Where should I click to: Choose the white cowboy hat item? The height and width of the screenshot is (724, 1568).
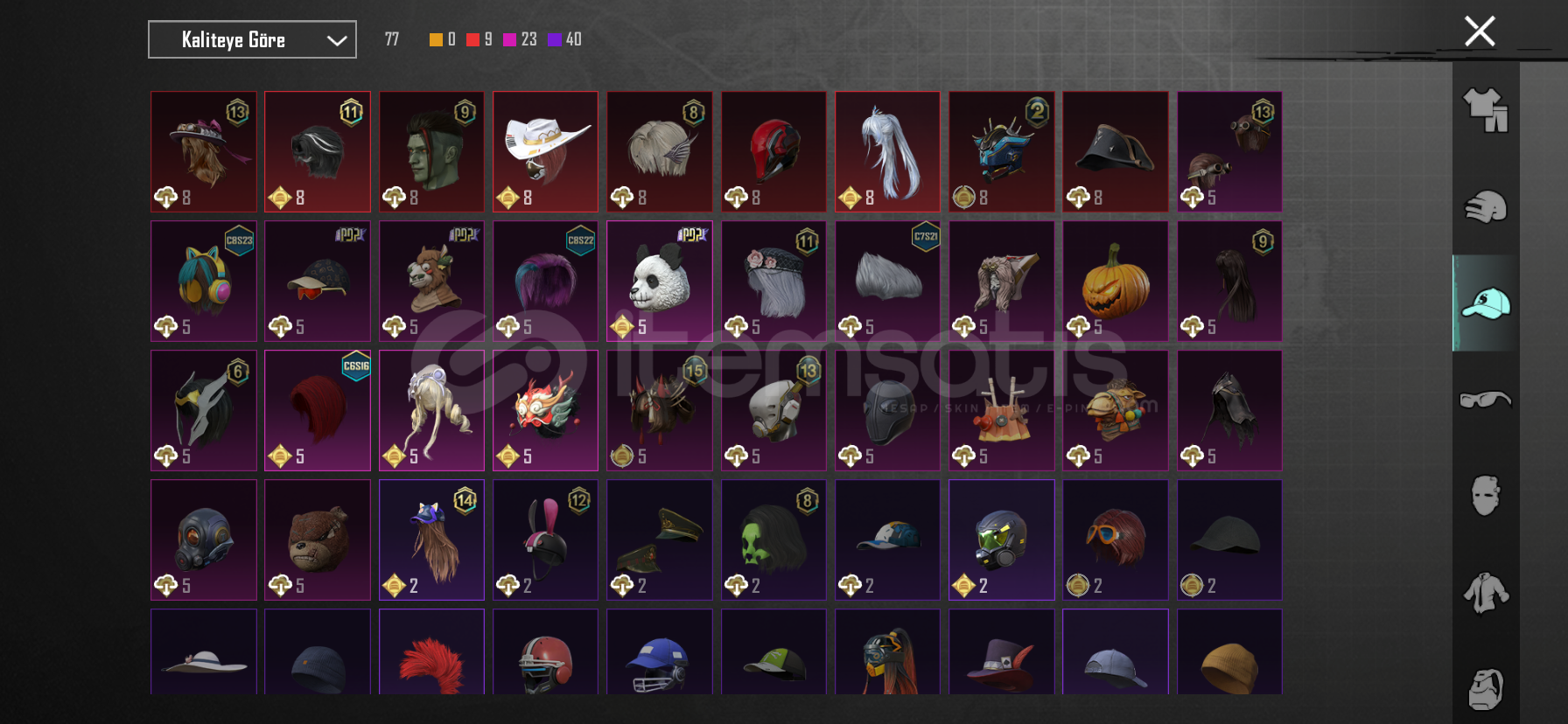pos(546,151)
